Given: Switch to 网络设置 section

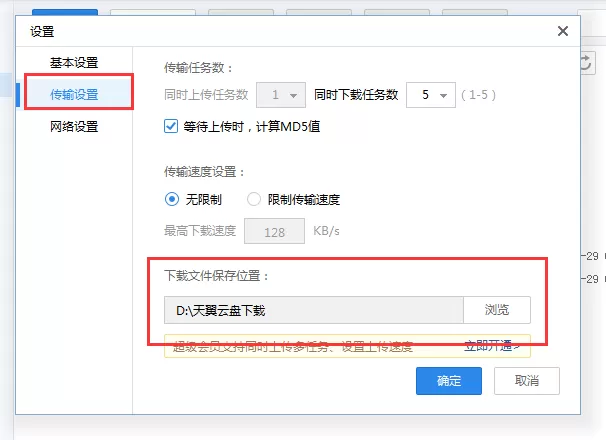Looking at the screenshot, I should tap(74, 126).
